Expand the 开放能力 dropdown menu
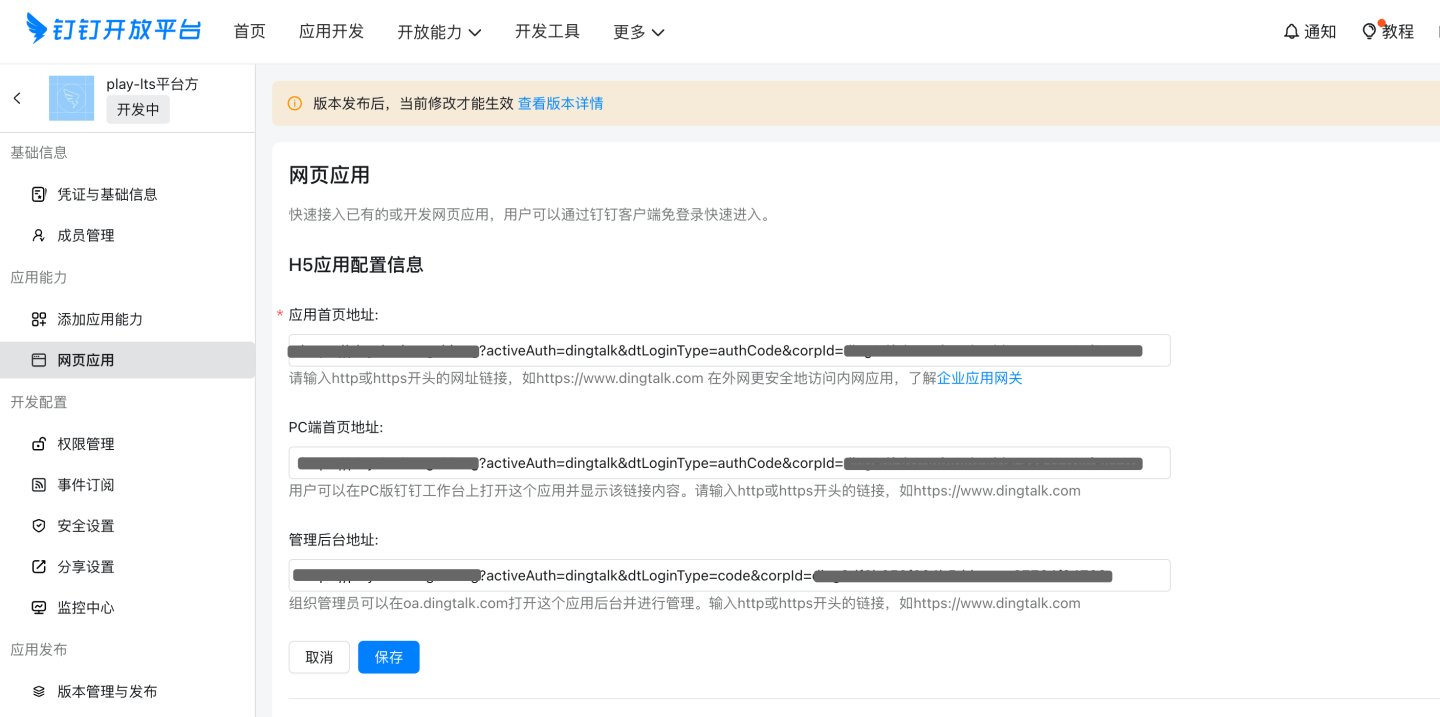This screenshot has height=717, width=1440. click(x=440, y=31)
